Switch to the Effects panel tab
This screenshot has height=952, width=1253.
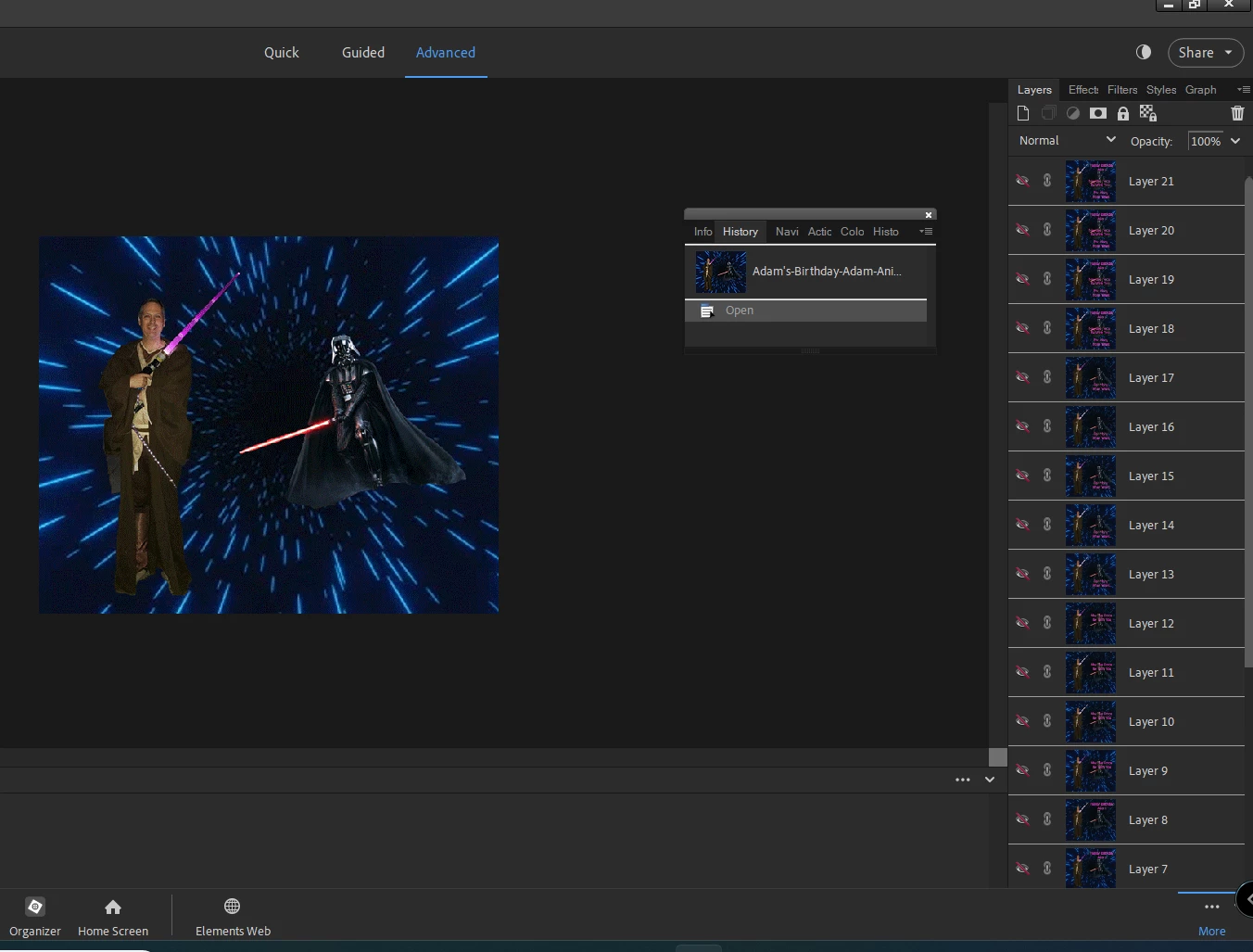pos(1082,90)
